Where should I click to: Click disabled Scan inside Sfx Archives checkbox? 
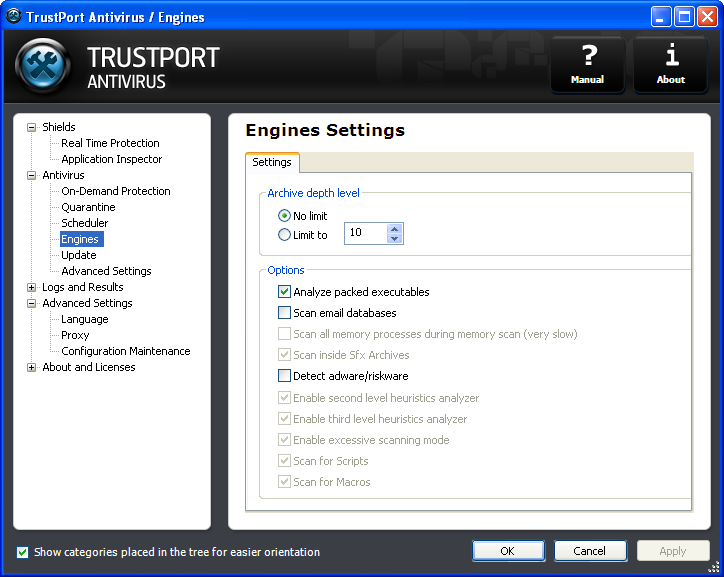point(284,355)
